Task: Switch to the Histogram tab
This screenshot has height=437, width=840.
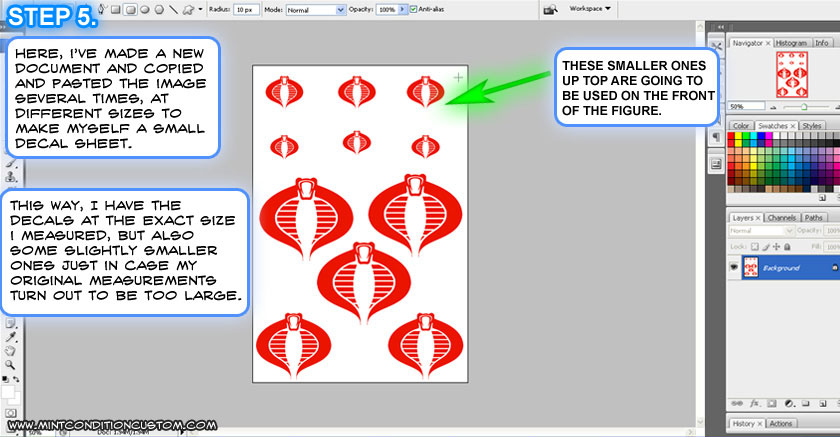Action: pyautogui.click(x=791, y=43)
